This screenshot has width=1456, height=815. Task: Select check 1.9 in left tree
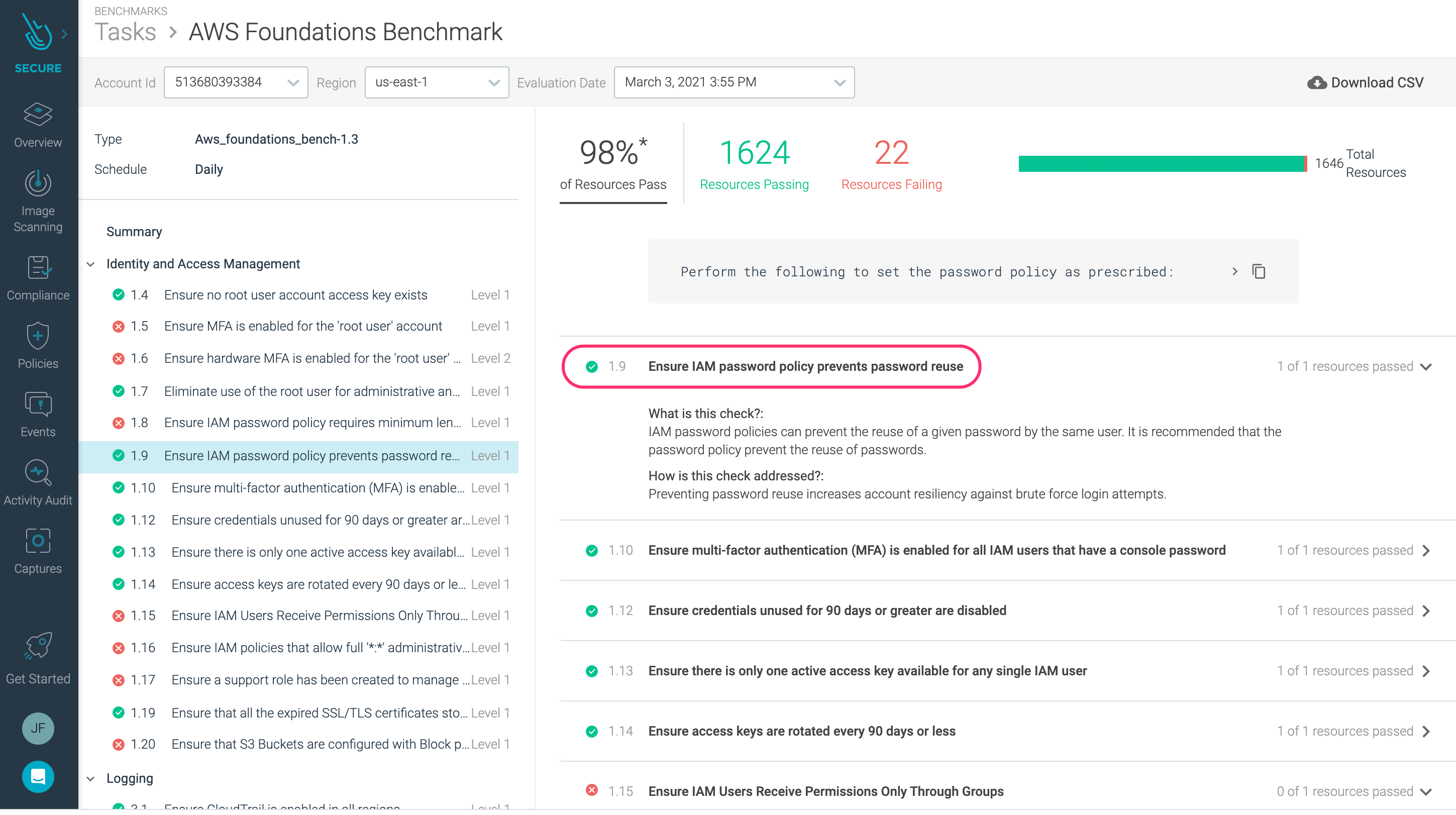[x=298, y=456]
